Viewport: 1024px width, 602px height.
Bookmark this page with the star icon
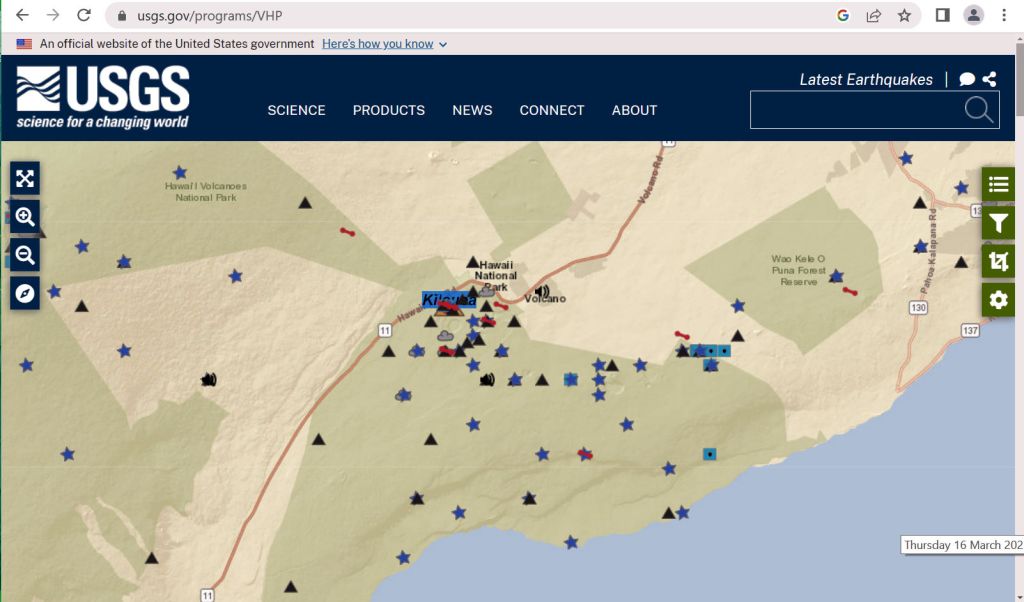click(x=904, y=15)
